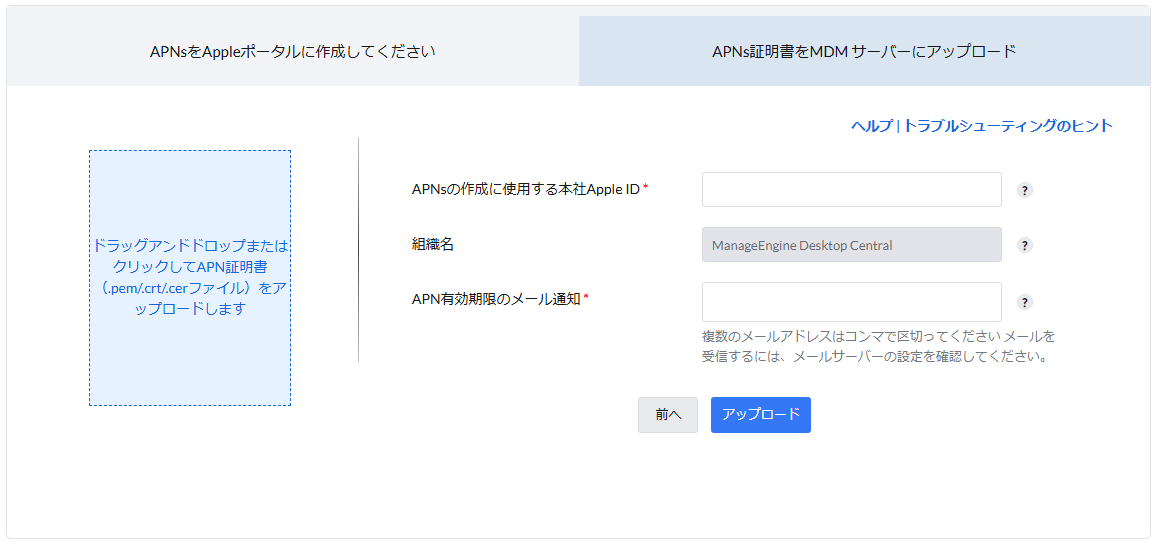Viewport: 1157px width, 545px height.
Task: Open the ヘルプ link
Action: tap(871, 126)
